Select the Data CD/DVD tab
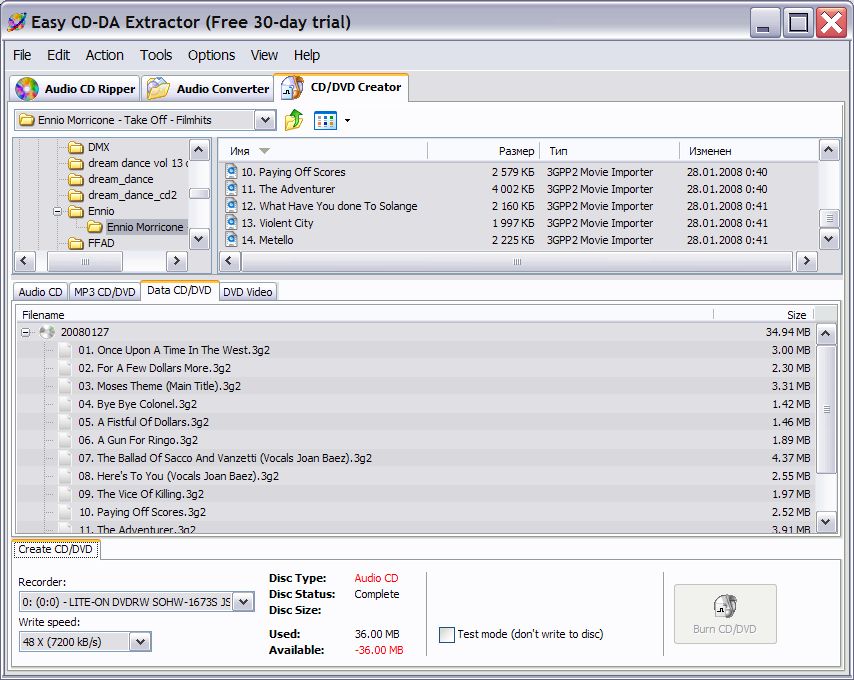Image resolution: width=854 pixels, height=680 pixels. pos(179,290)
